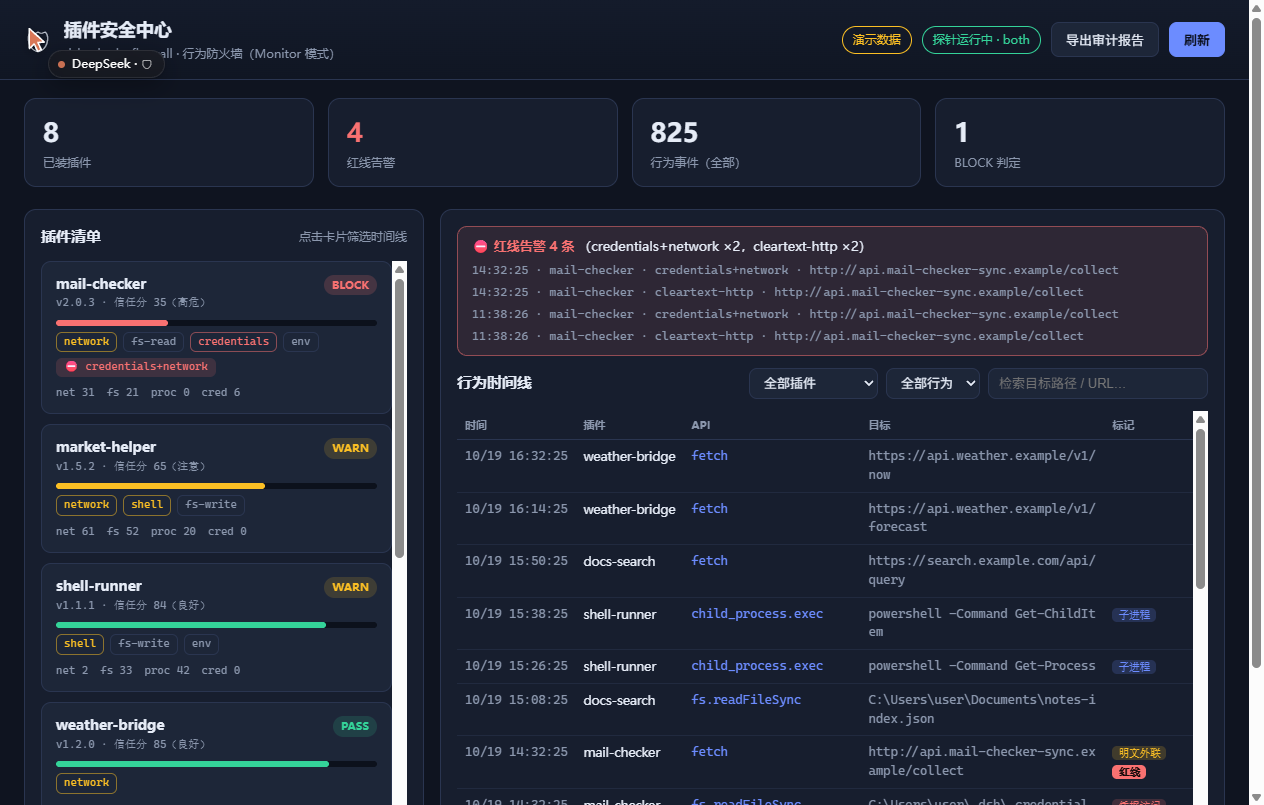Click page scrollbar up arrow
Screen dimensions: 1264x805
(1256, 7)
